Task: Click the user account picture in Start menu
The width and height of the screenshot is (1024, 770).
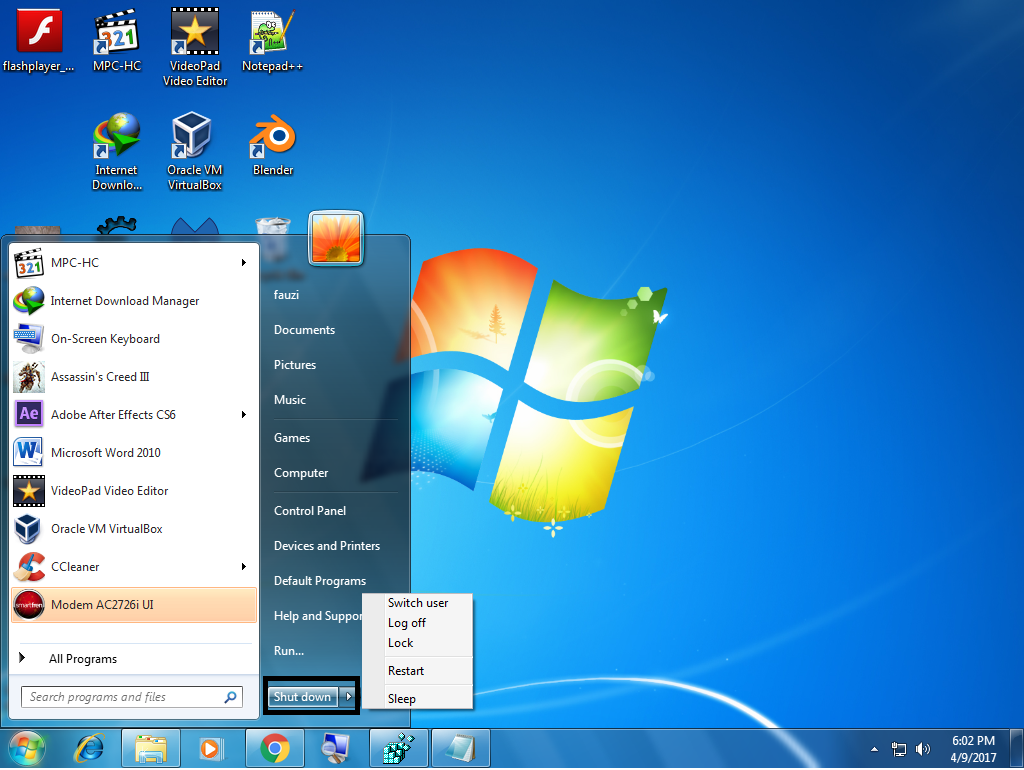Action: [336, 238]
